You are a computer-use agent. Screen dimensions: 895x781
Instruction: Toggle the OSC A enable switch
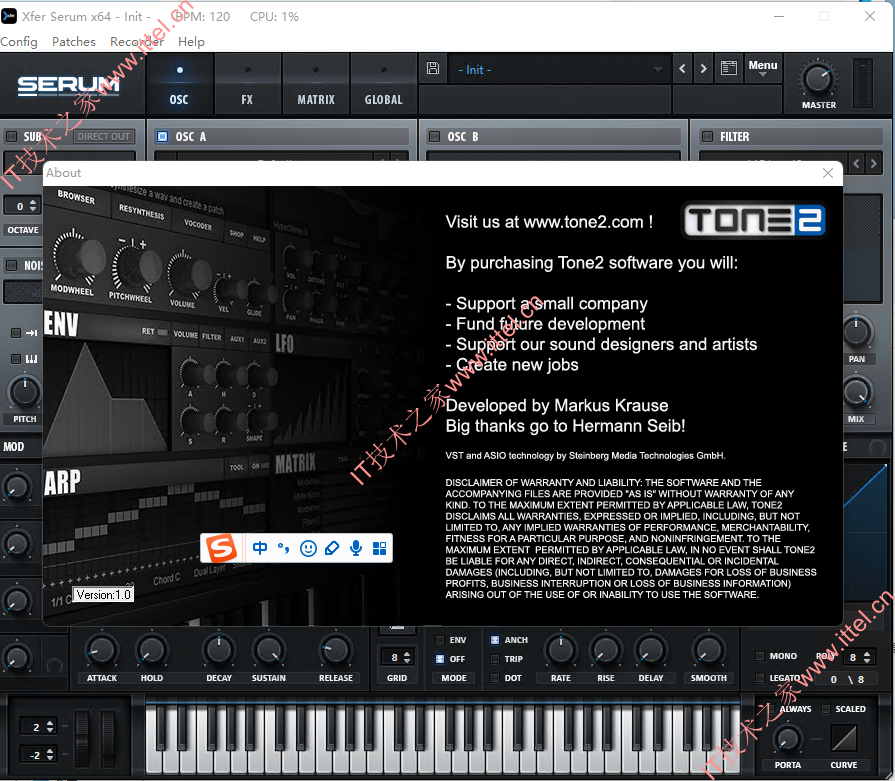coord(163,136)
